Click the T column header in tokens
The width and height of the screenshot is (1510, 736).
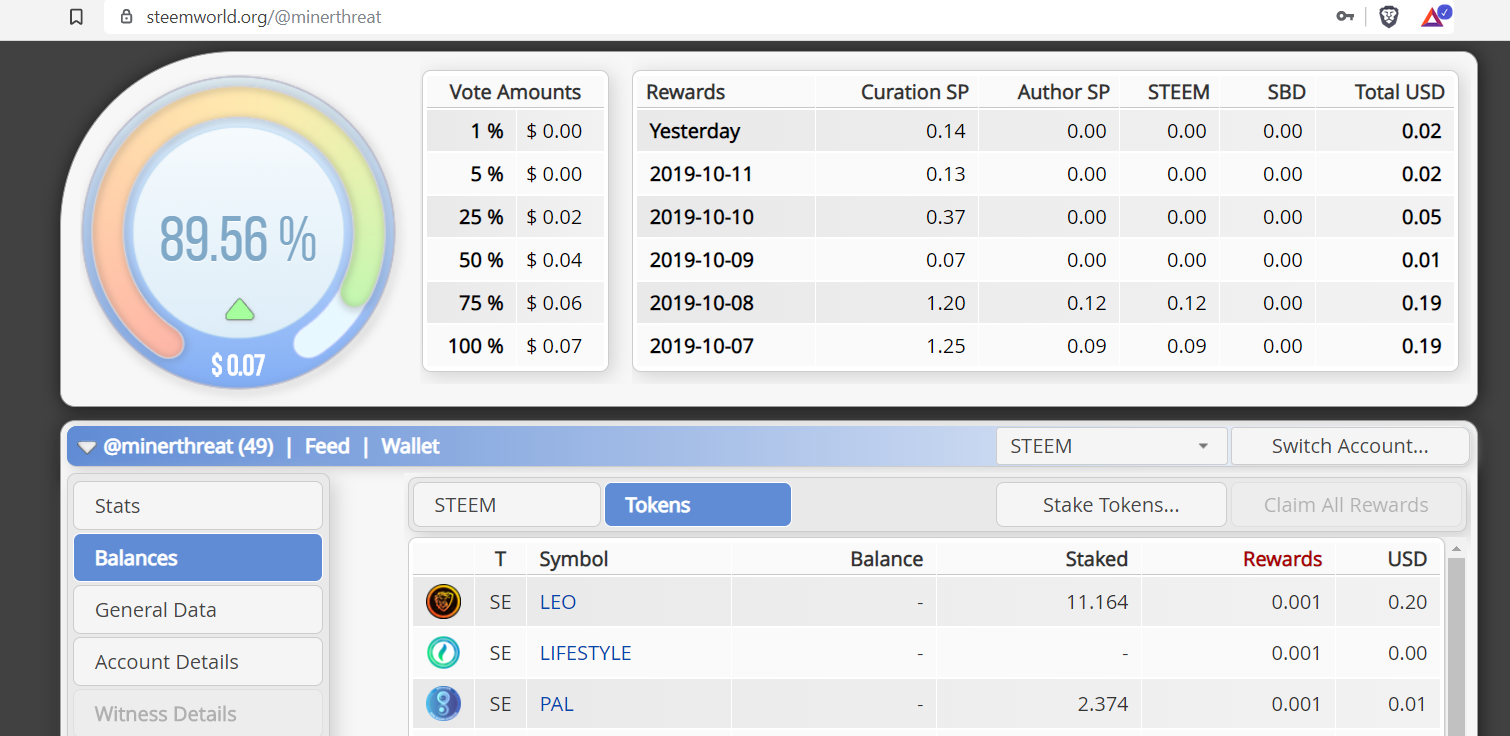pyautogui.click(x=500, y=559)
